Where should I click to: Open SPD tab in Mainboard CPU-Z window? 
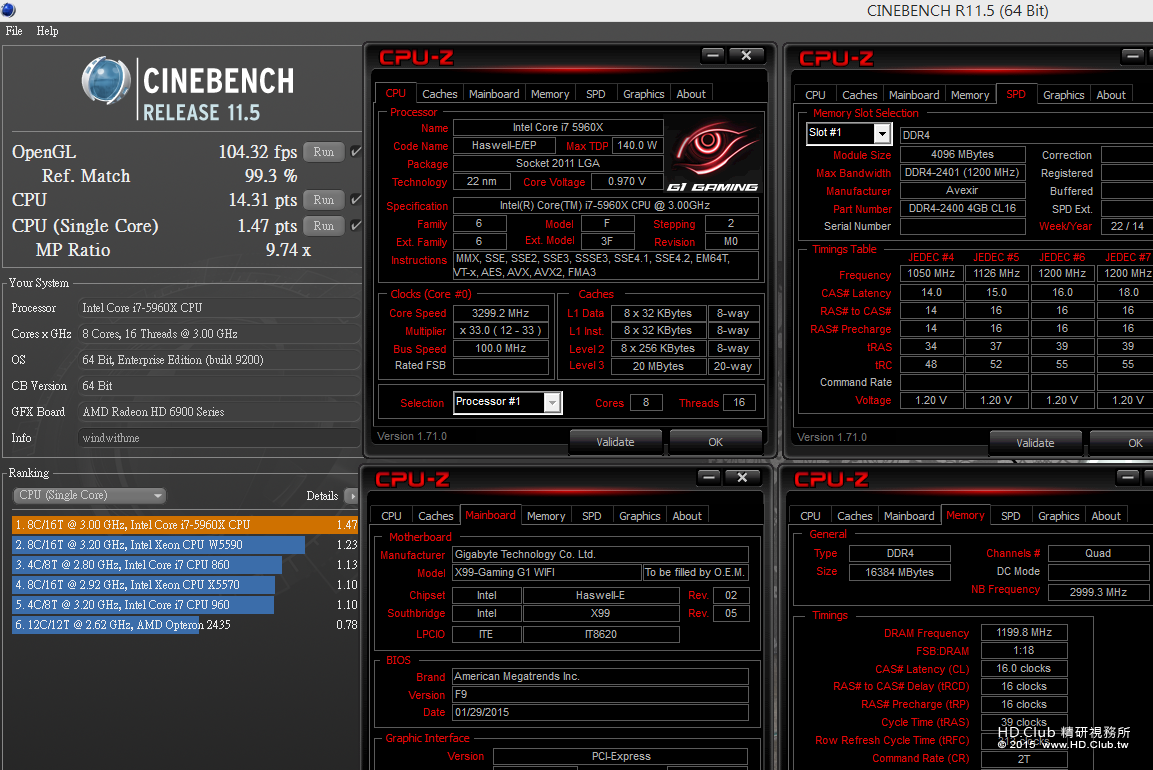coord(592,516)
